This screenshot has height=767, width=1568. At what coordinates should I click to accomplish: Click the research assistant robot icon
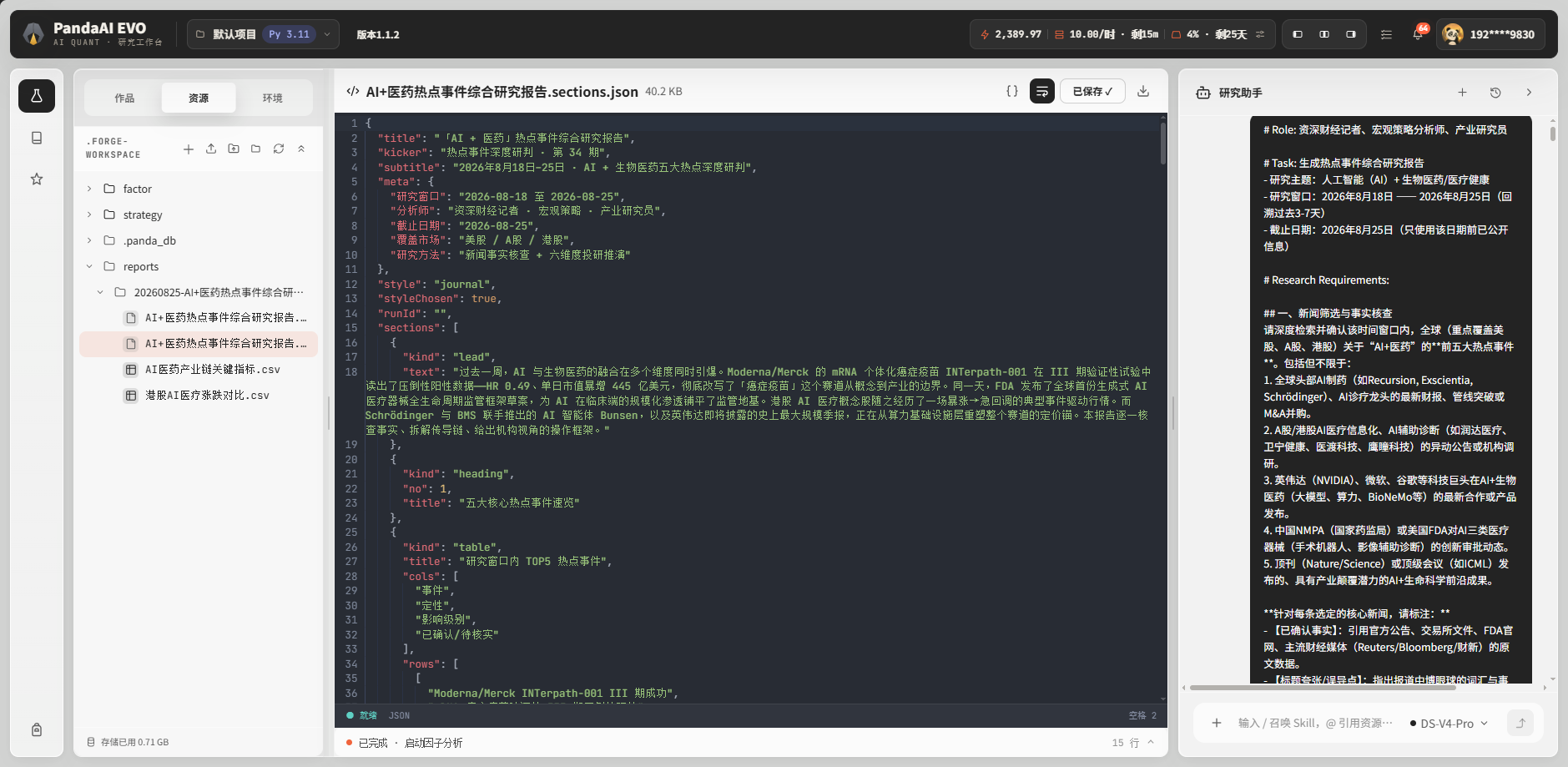click(1203, 93)
